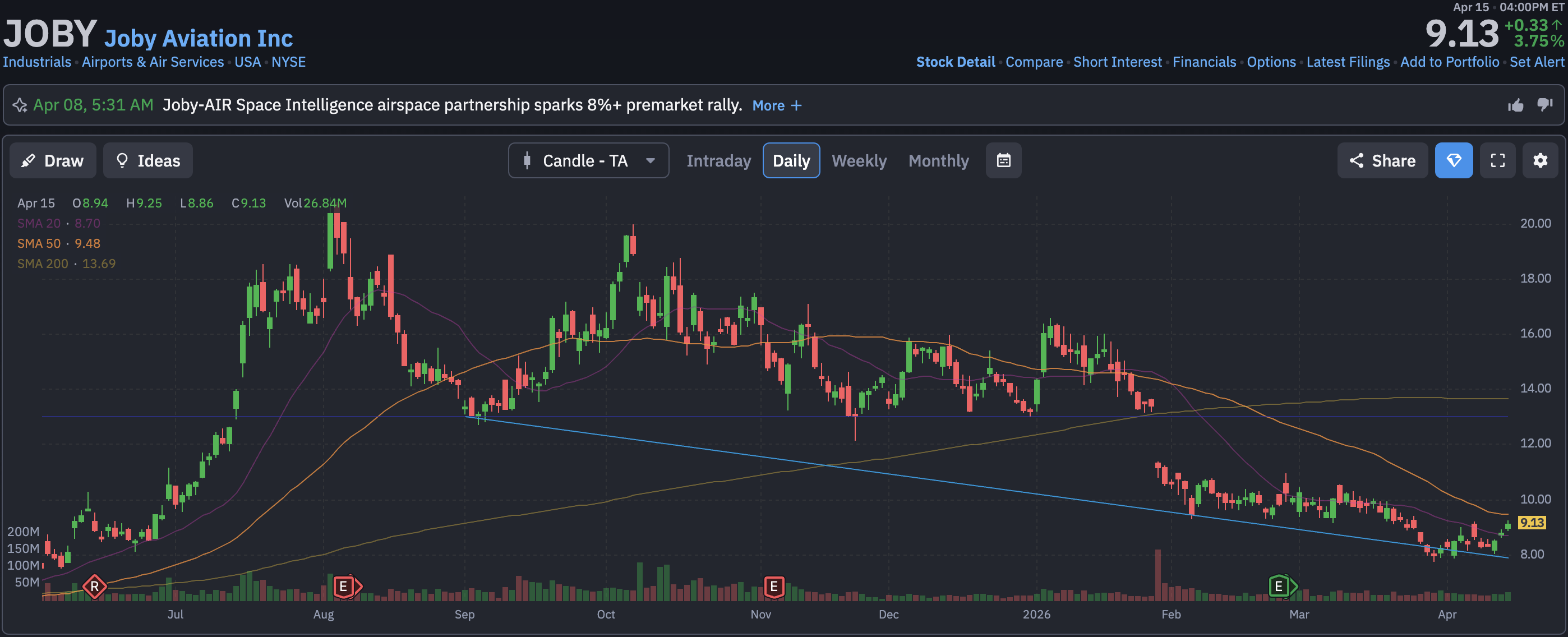This screenshot has height=637, width=1568.
Task: Open chart settings gear
Action: point(1540,160)
